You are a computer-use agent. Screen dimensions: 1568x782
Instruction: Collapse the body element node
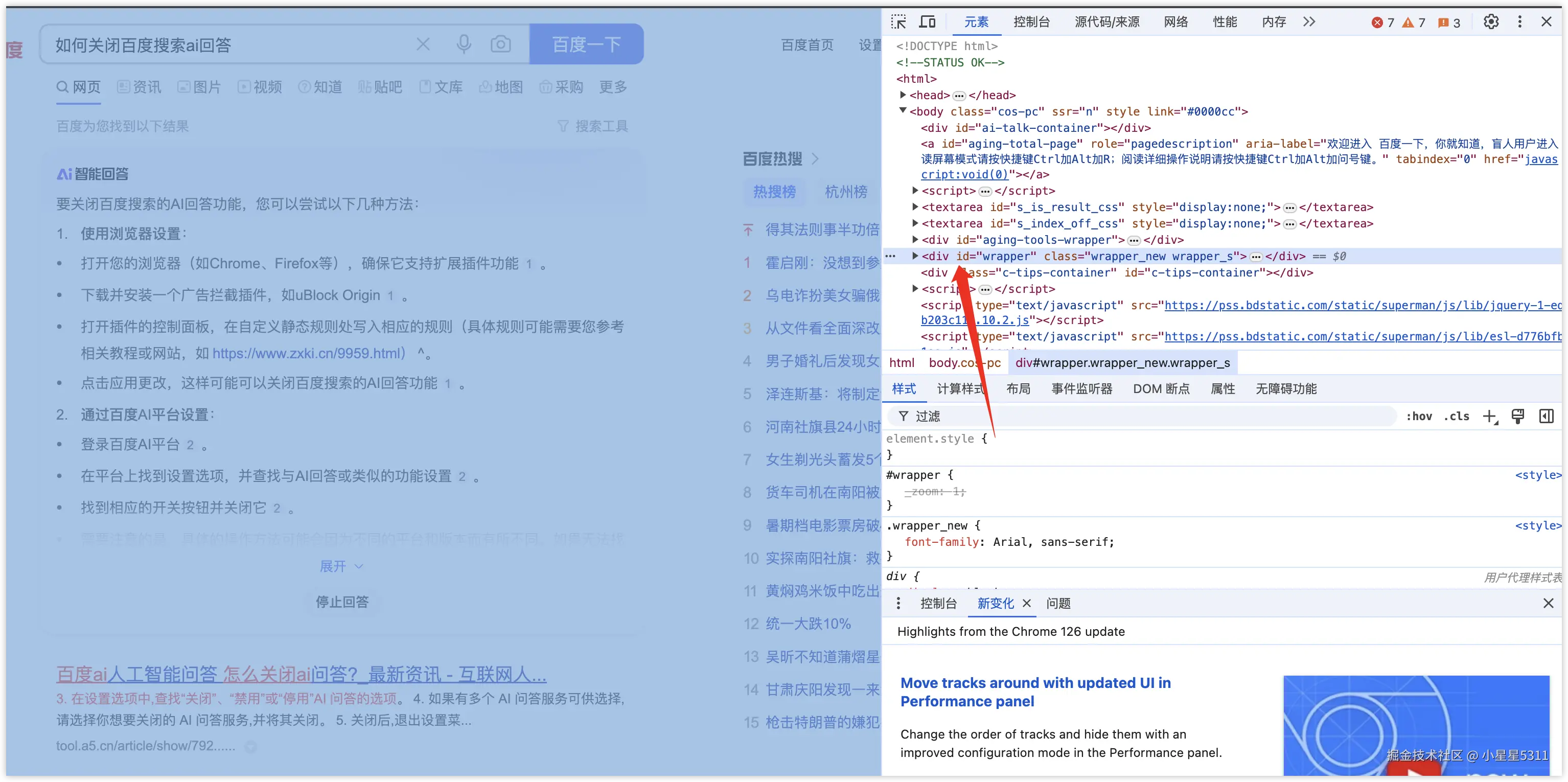coord(903,111)
